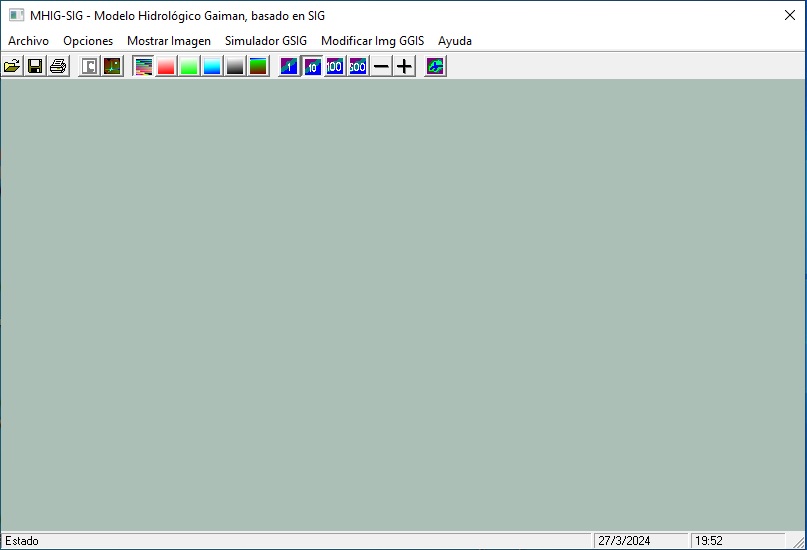Select the green gradient palette
The width and height of the screenshot is (807, 550).
[x=189, y=66]
